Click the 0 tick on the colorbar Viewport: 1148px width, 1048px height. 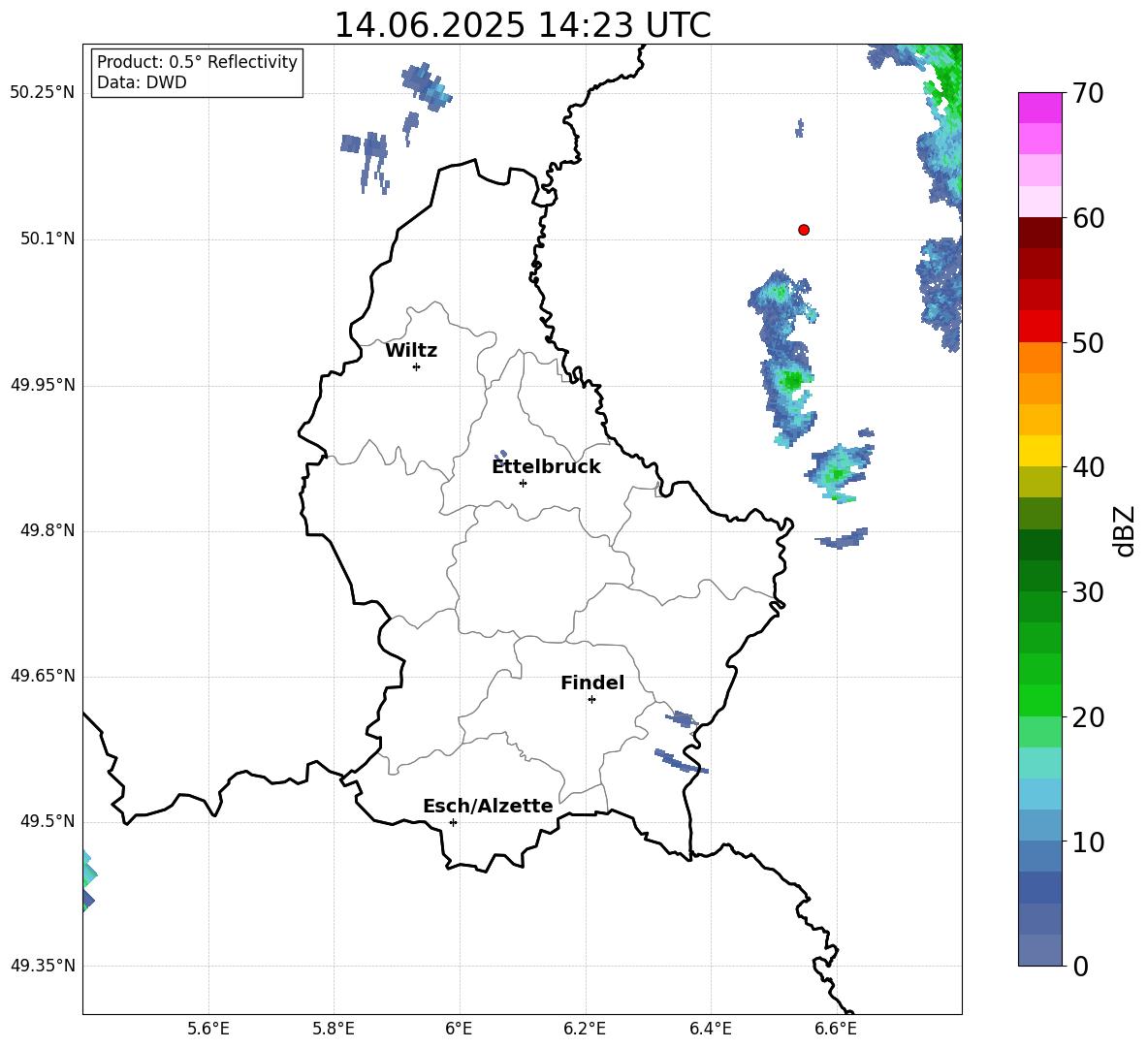pyautogui.click(x=1080, y=966)
